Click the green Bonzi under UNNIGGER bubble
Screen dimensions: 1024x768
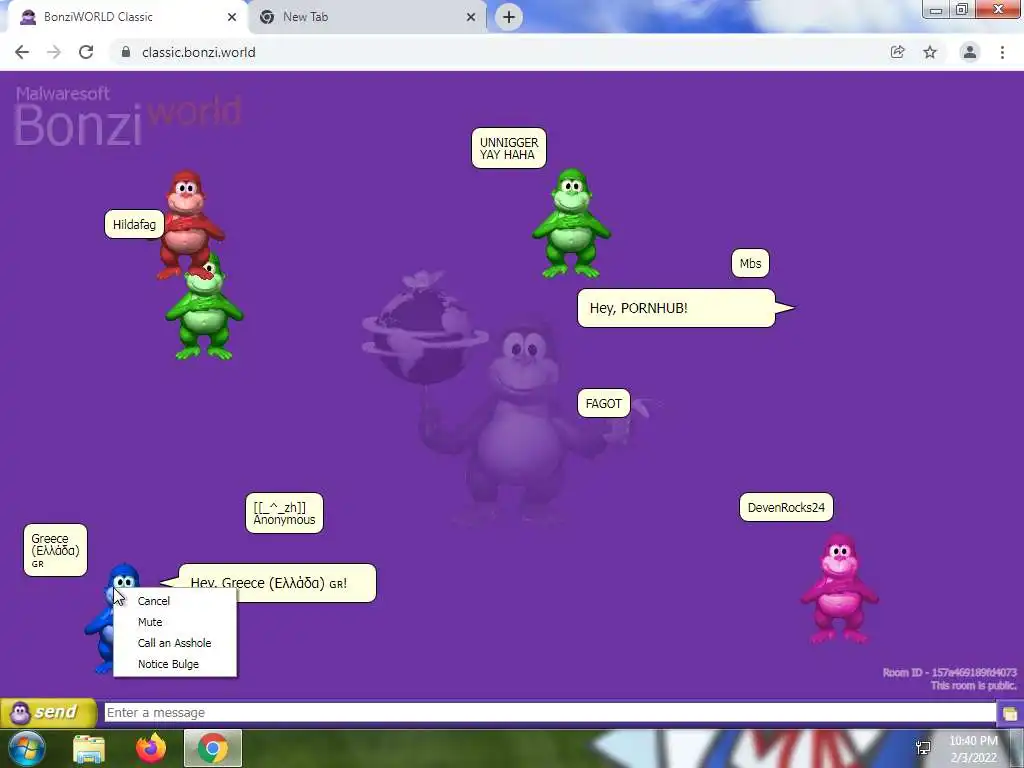pyautogui.click(x=571, y=223)
